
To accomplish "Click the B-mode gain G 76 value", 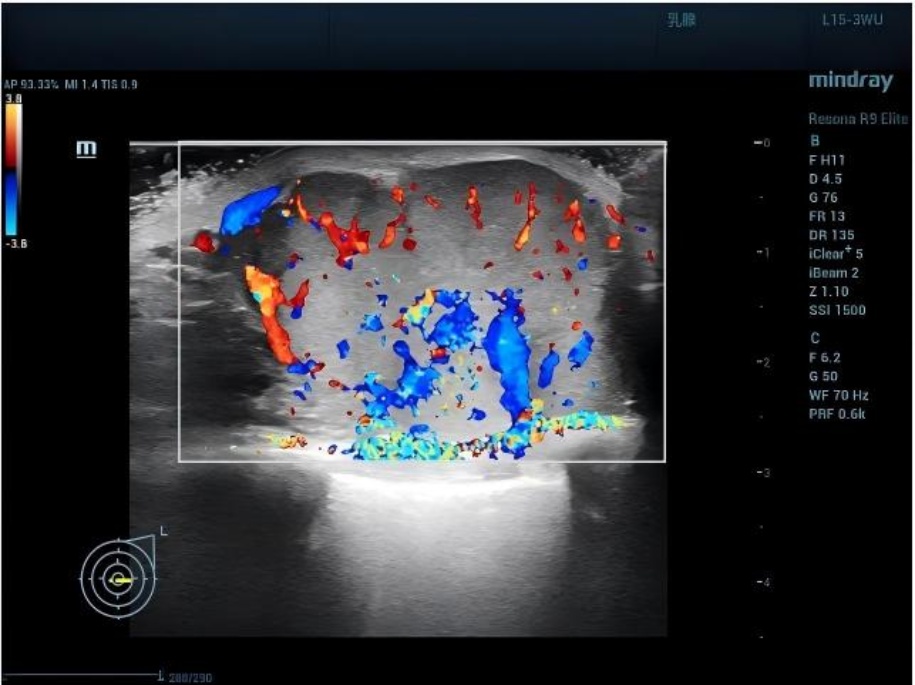I will 824,197.
